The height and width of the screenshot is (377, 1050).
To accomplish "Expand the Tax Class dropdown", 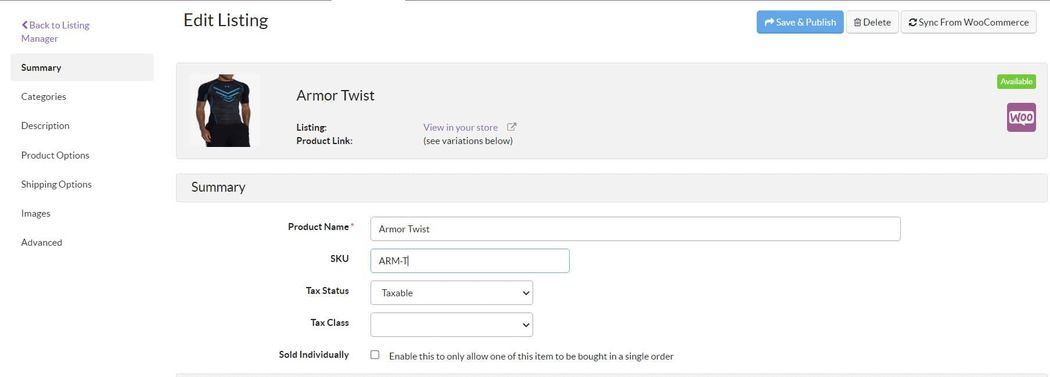I will coord(451,325).
